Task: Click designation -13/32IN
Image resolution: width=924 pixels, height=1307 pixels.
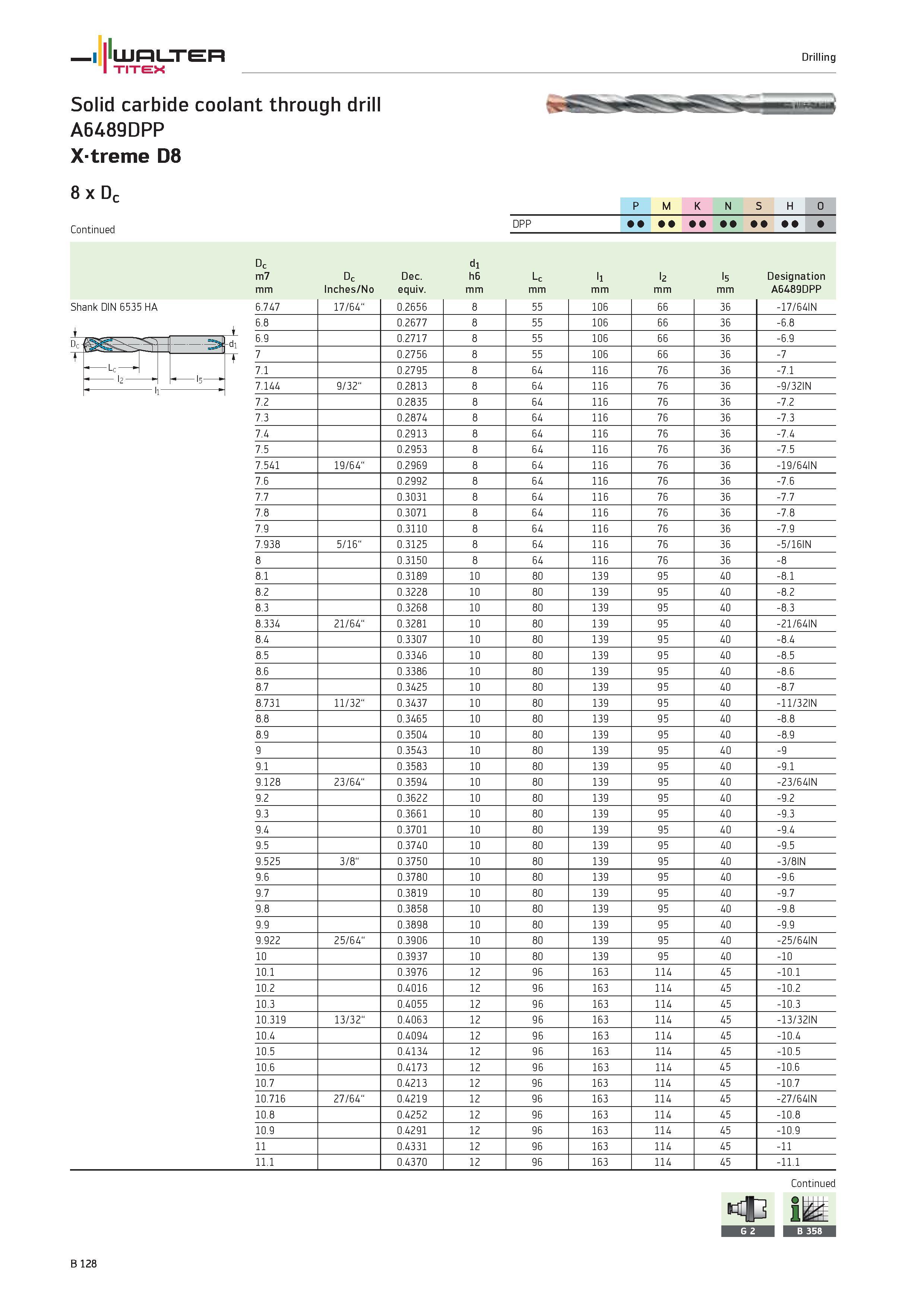Action: click(x=797, y=1020)
